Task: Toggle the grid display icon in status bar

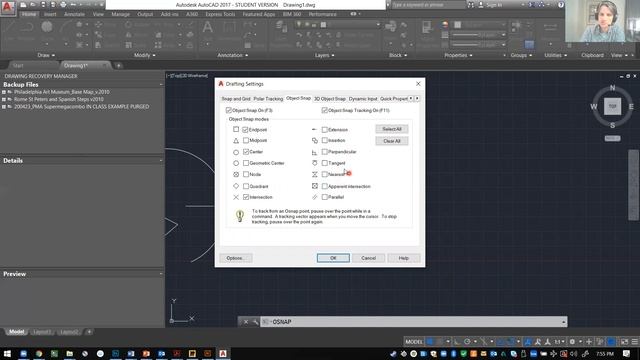Action: (430, 341)
